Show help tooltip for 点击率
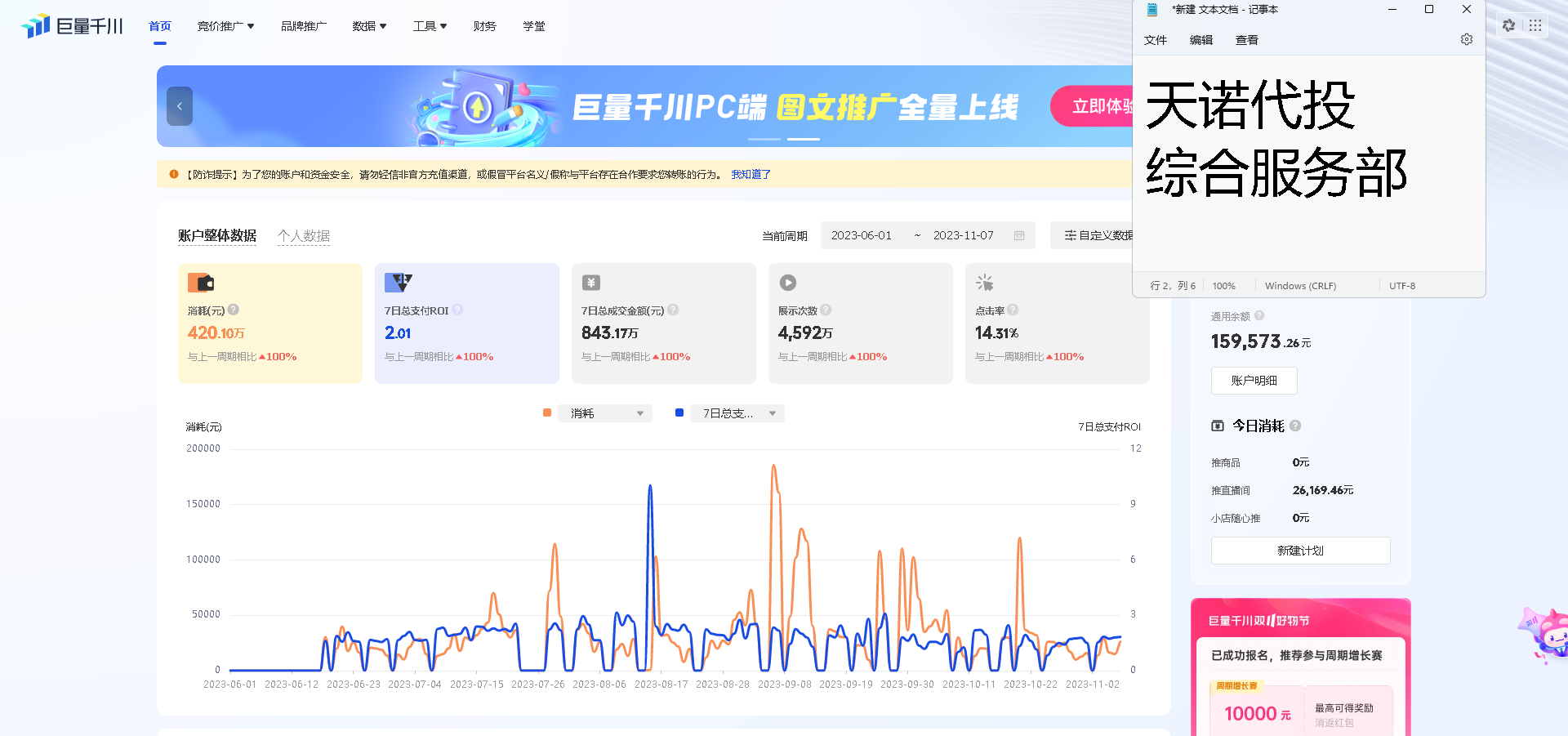This screenshot has width=1568, height=736. [1013, 310]
